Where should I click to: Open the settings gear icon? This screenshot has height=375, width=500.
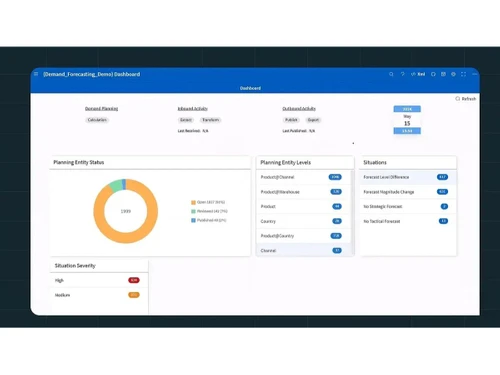click(453, 74)
